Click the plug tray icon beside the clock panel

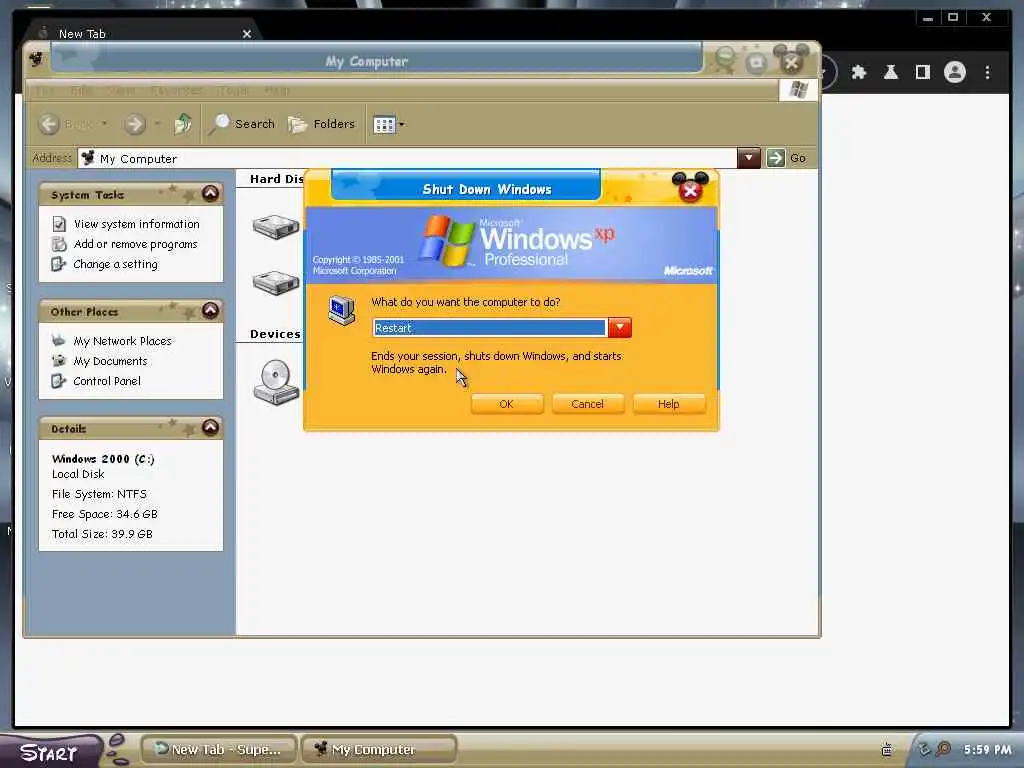[x=886, y=749]
